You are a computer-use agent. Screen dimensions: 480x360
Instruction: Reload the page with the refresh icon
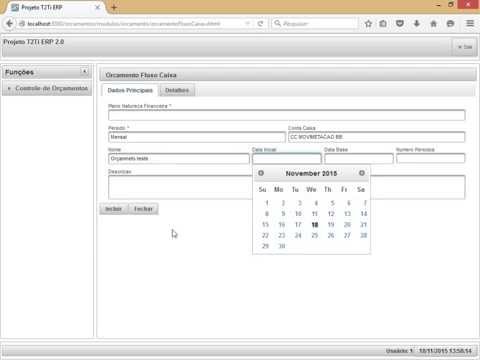[x=260, y=24]
